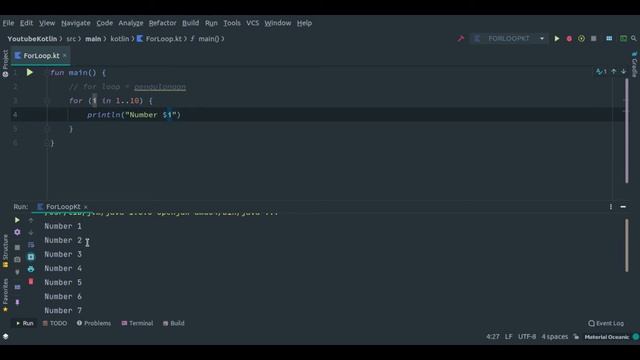This screenshot has width=640, height=360.
Task: Click Up the Stack Trace arrow
Action: (x=31, y=220)
